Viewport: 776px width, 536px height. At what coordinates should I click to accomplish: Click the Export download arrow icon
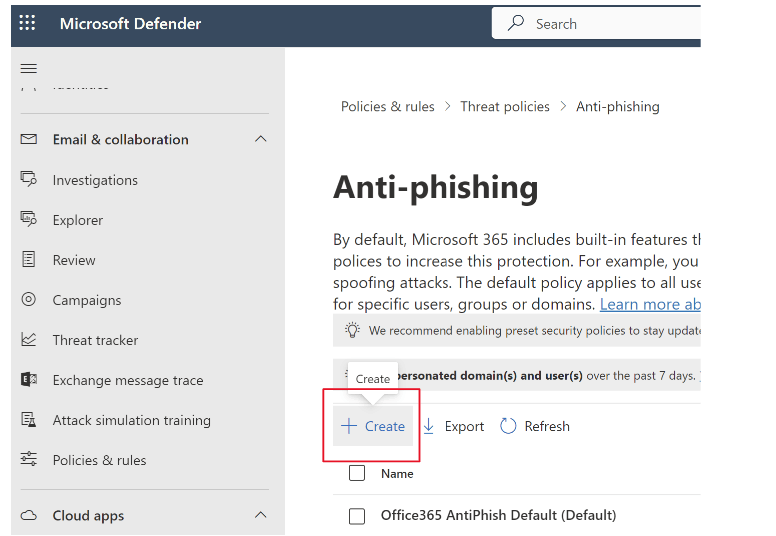429,426
